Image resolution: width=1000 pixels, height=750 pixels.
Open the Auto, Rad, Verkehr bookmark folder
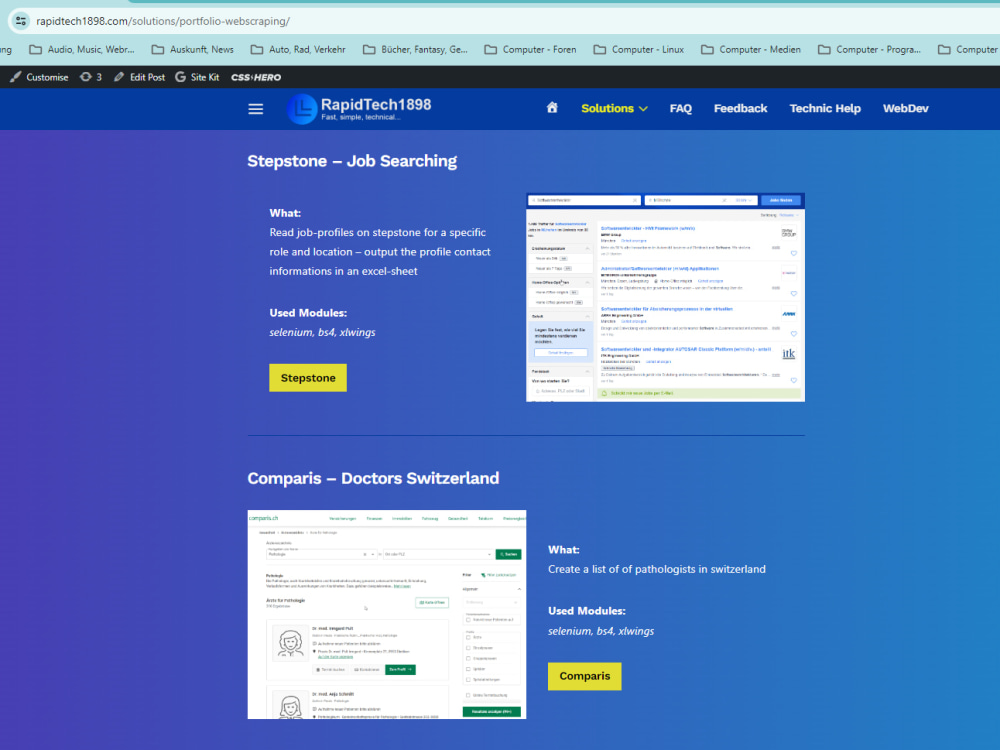coord(298,50)
